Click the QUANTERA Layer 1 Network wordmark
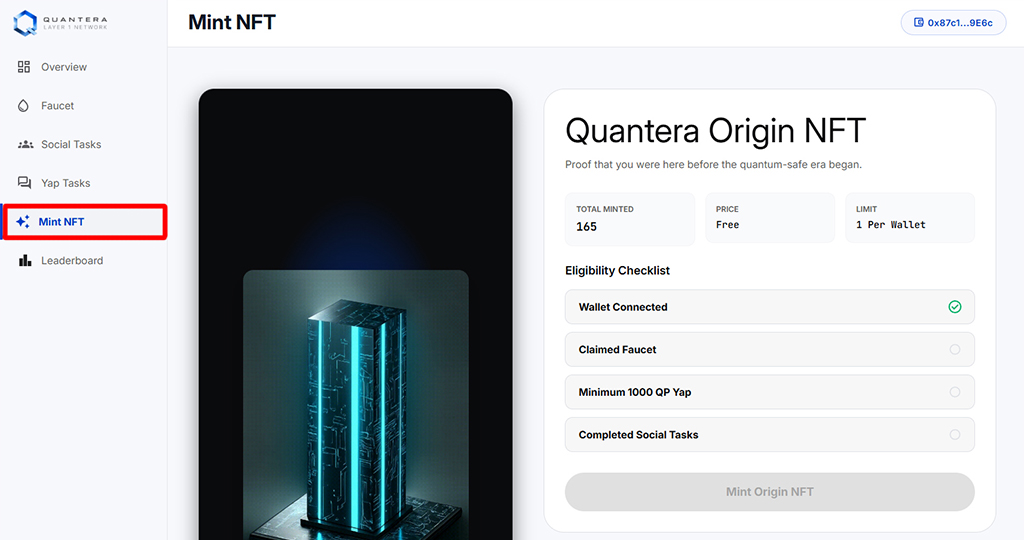This screenshot has height=540, width=1024. tap(75, 23)
